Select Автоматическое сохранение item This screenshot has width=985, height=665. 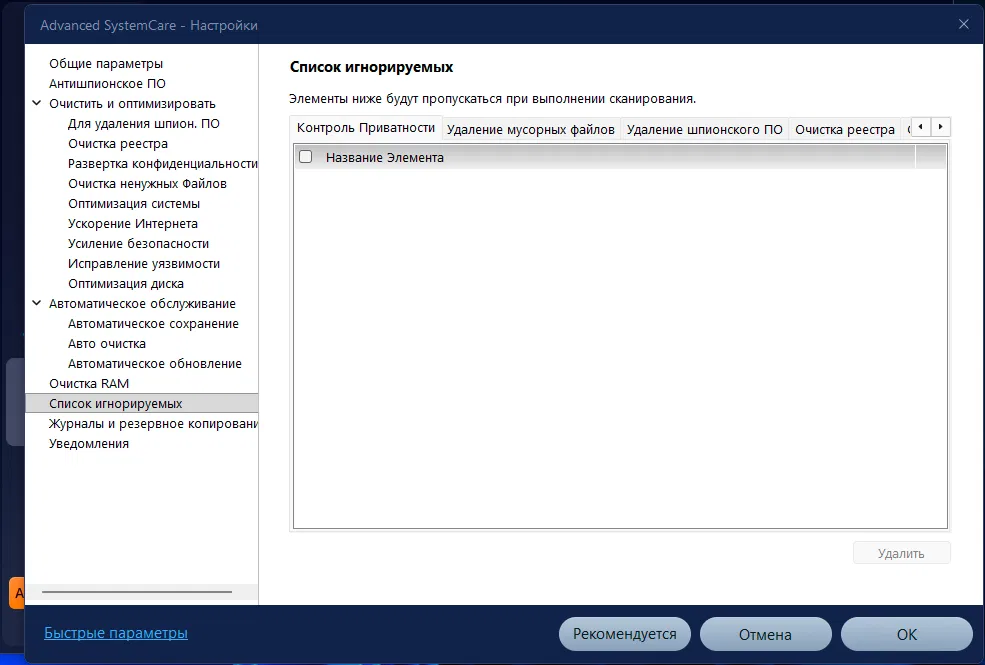(153, 324)
